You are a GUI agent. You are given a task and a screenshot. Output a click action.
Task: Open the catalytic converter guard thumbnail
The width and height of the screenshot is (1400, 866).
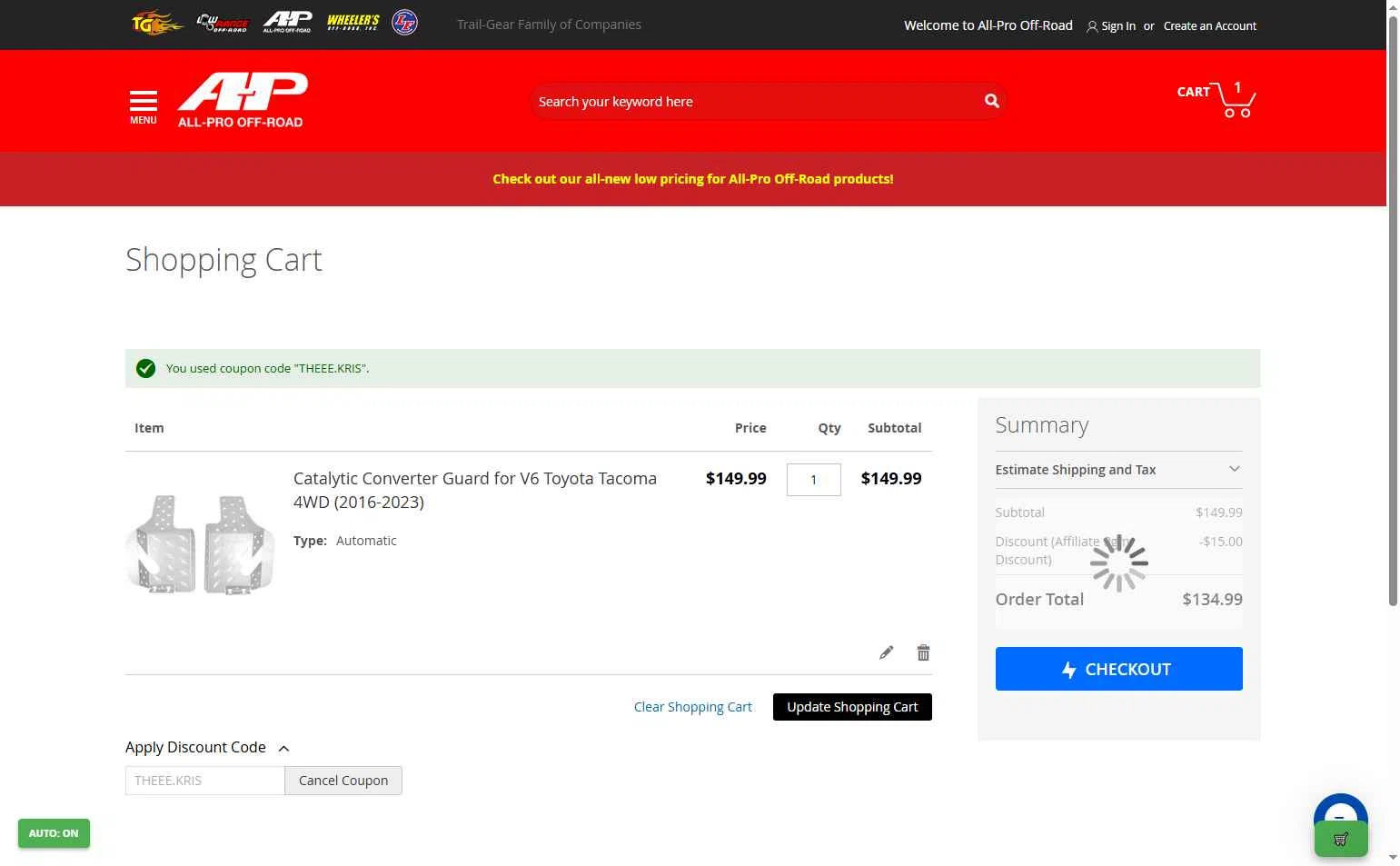201,544
